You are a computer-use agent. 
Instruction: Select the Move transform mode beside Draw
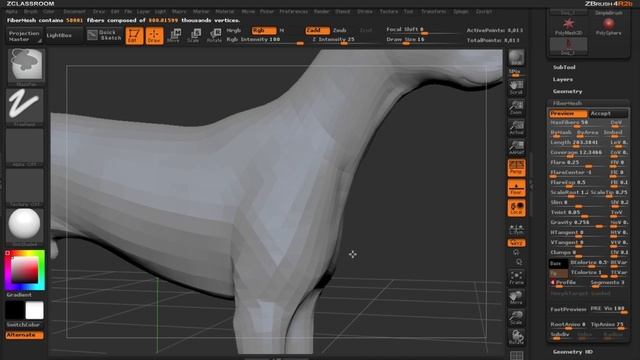(174, 36)
